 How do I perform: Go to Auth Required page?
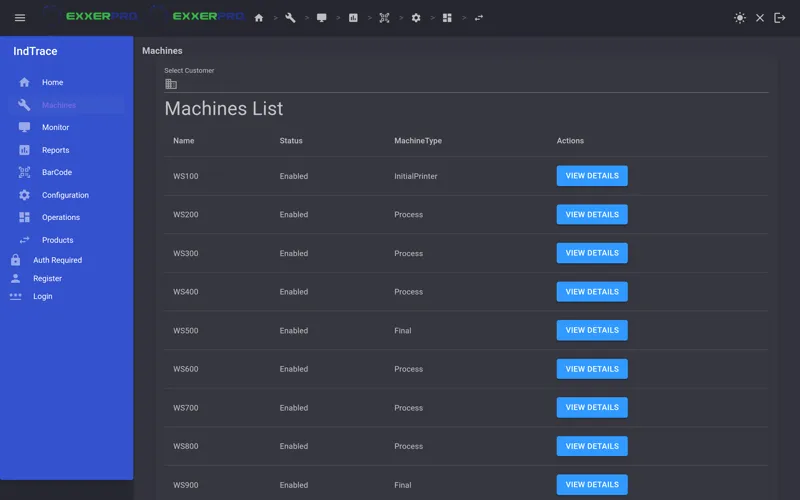(57, 260)
